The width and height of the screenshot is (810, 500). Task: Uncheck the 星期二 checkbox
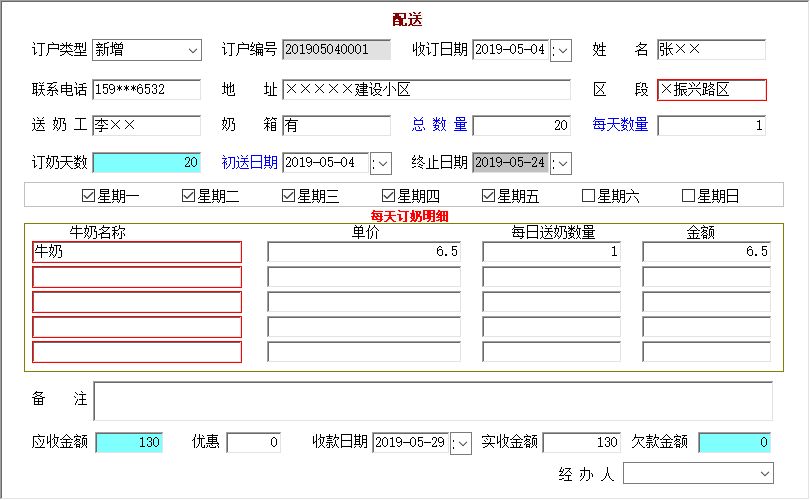click(x=189, y=196)
